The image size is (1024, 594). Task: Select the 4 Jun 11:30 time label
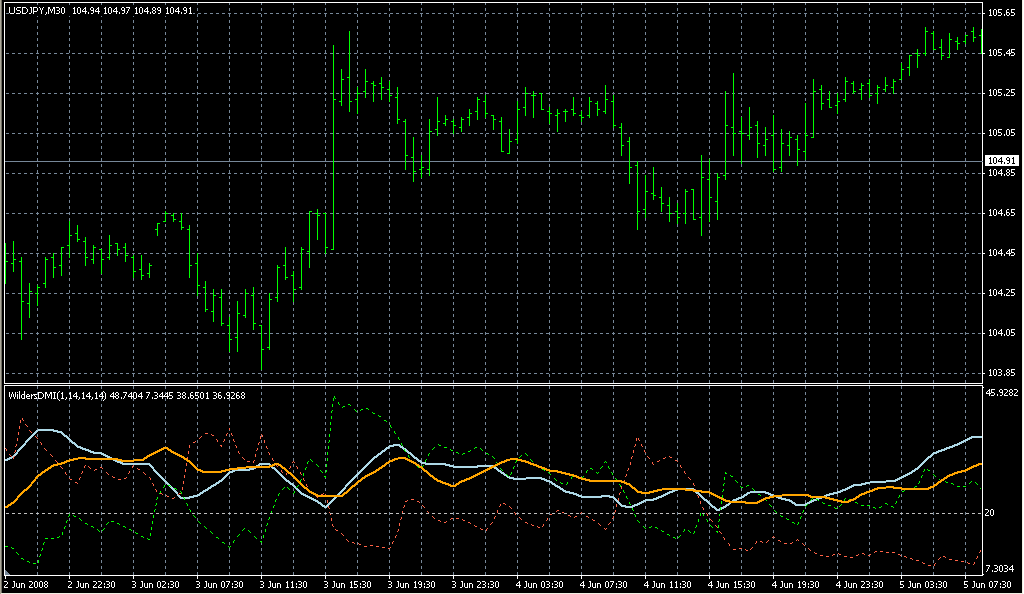pyautogui.click(x=668, y=583)
